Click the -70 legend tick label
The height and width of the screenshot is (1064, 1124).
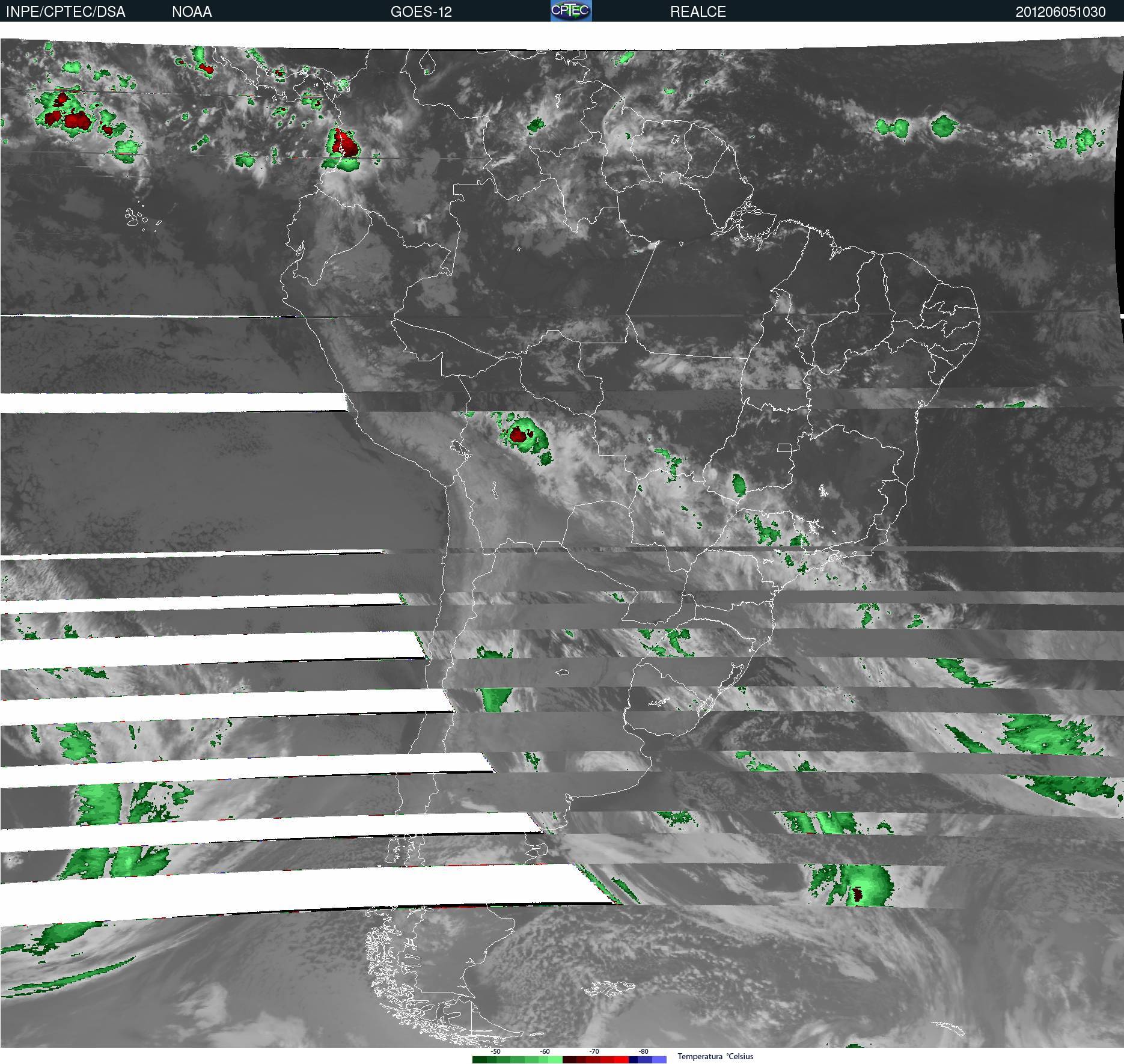594,1051
